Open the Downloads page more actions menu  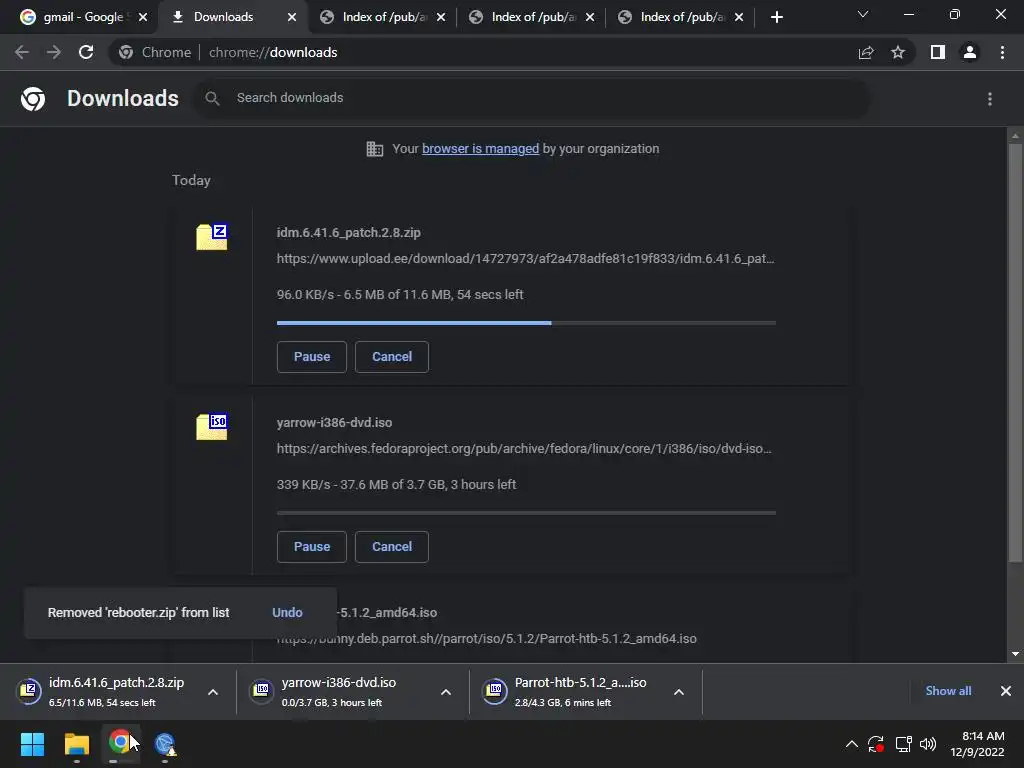(x=990, y=99)
